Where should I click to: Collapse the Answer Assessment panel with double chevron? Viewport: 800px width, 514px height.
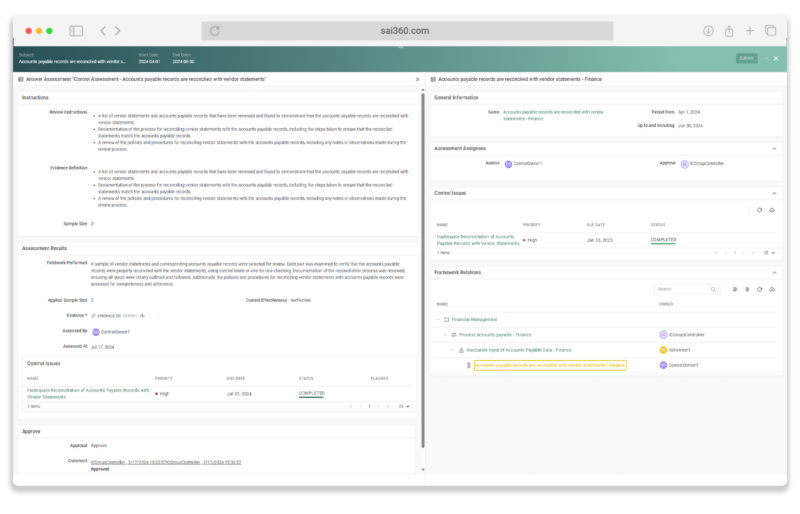point(417,80)
